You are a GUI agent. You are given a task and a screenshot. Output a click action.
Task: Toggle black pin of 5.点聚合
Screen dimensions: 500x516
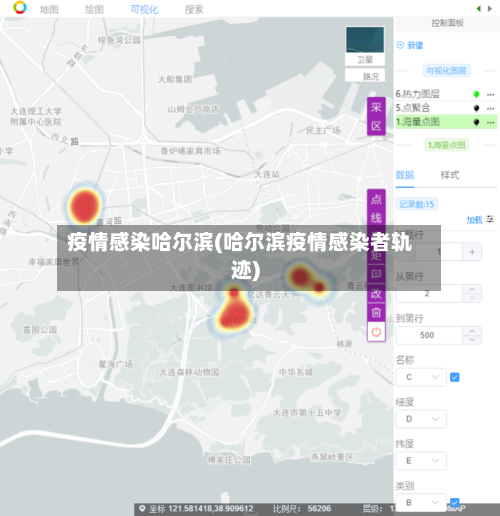coord(476,108)
